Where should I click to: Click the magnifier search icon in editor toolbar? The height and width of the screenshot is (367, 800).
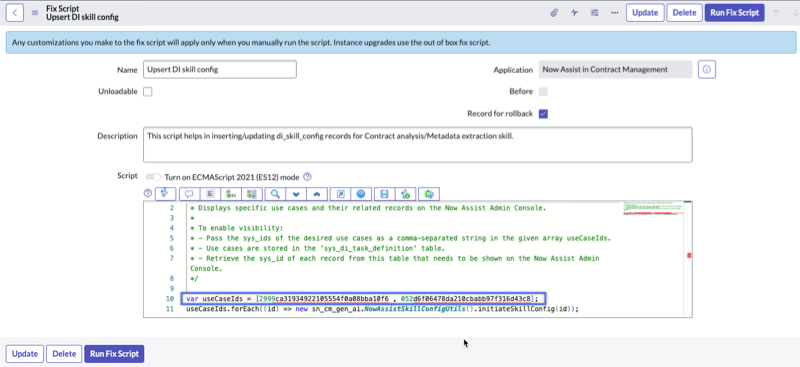(275, 193)
